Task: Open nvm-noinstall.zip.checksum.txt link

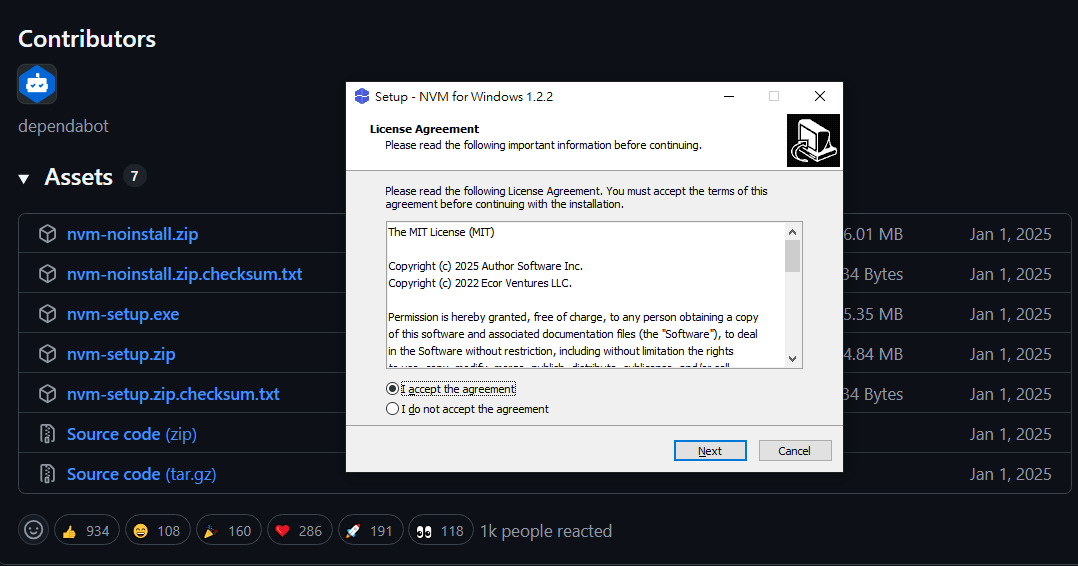Action: pos(184,274)
